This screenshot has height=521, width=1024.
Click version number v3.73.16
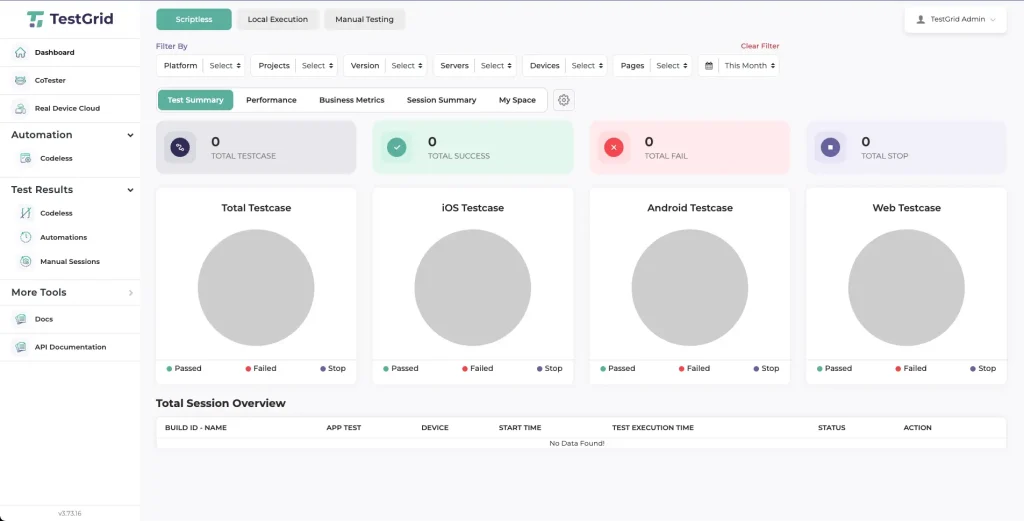tap(70, 514)
